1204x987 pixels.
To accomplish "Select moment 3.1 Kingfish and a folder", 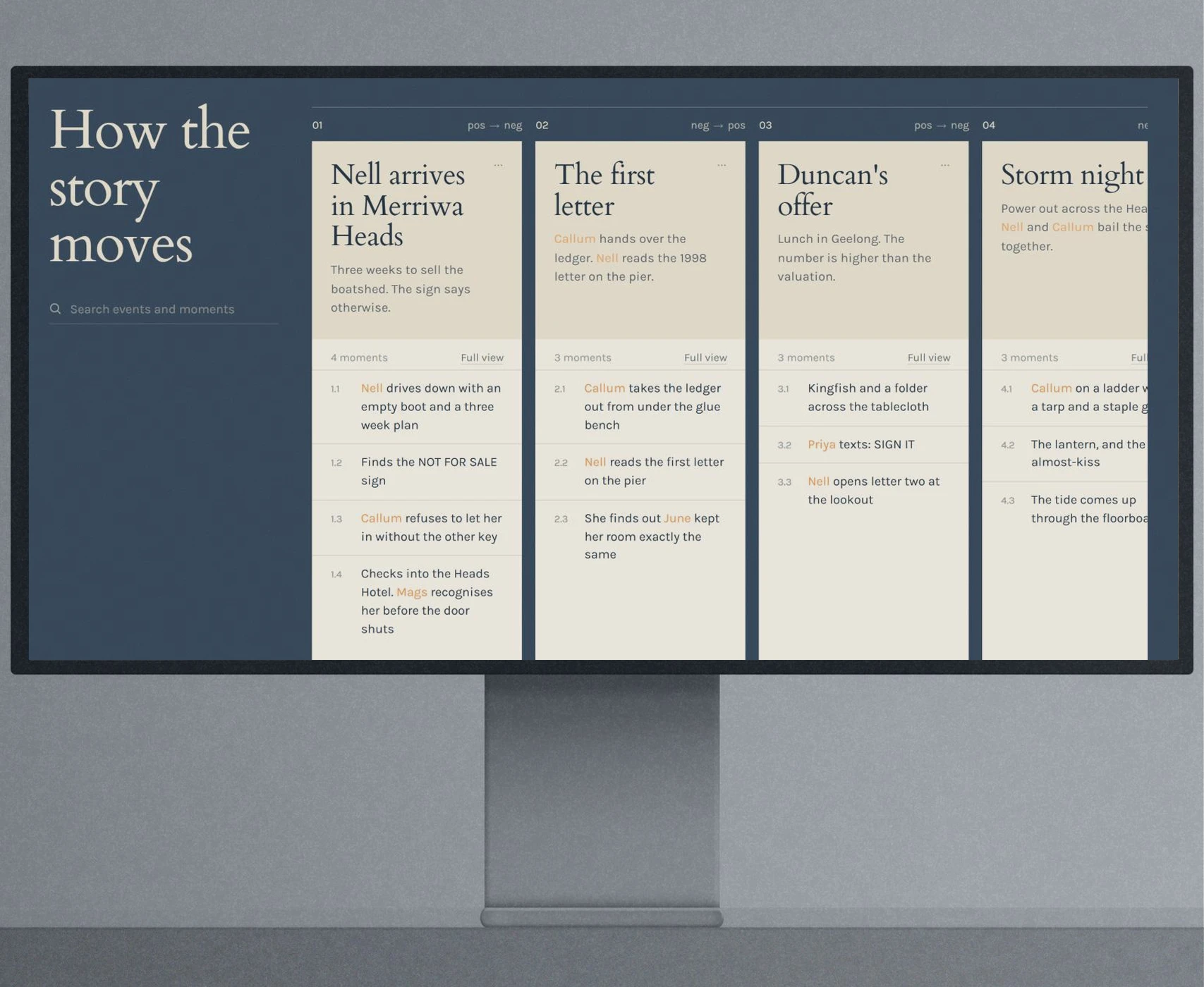I will tap(863, 398).
